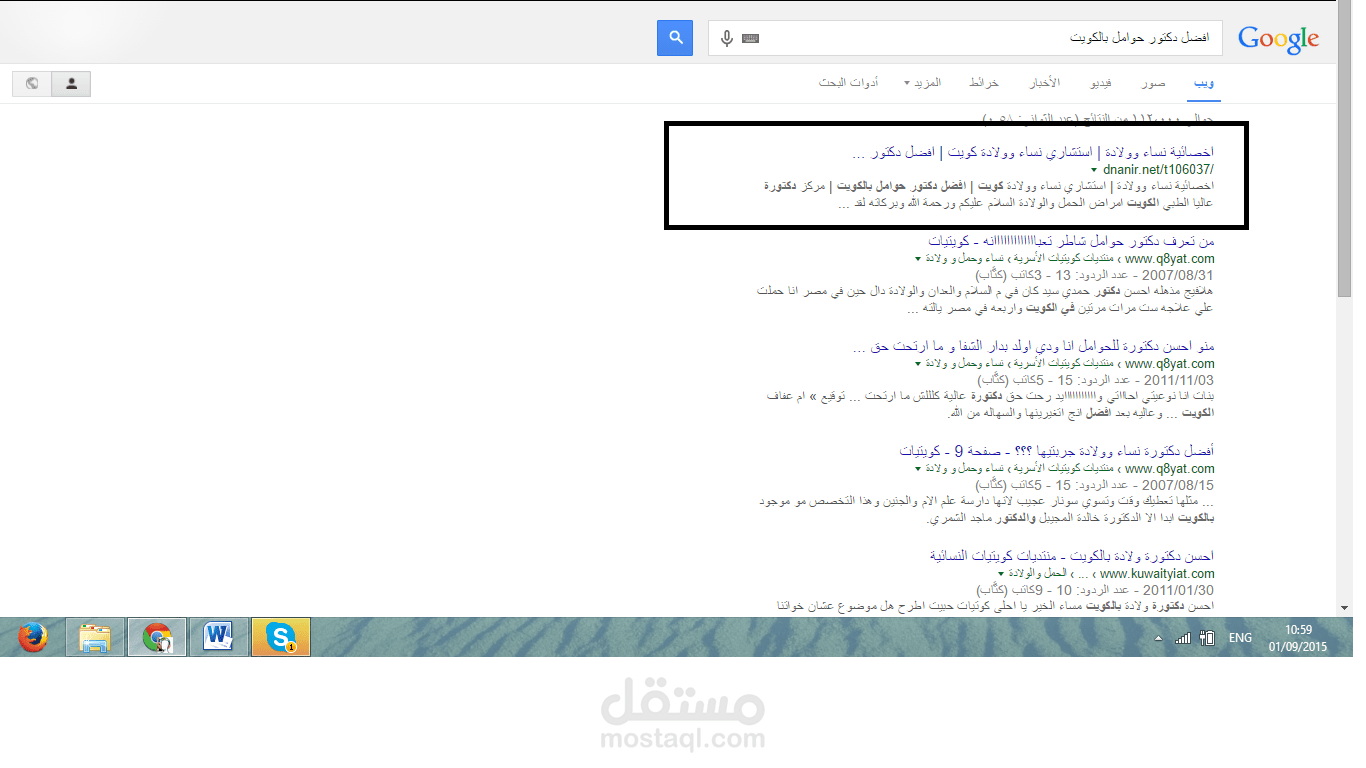Open the on-screen keyboard input tool icon
The width and height of the screenshot is (1366, 768).
(x=750, y=39)
